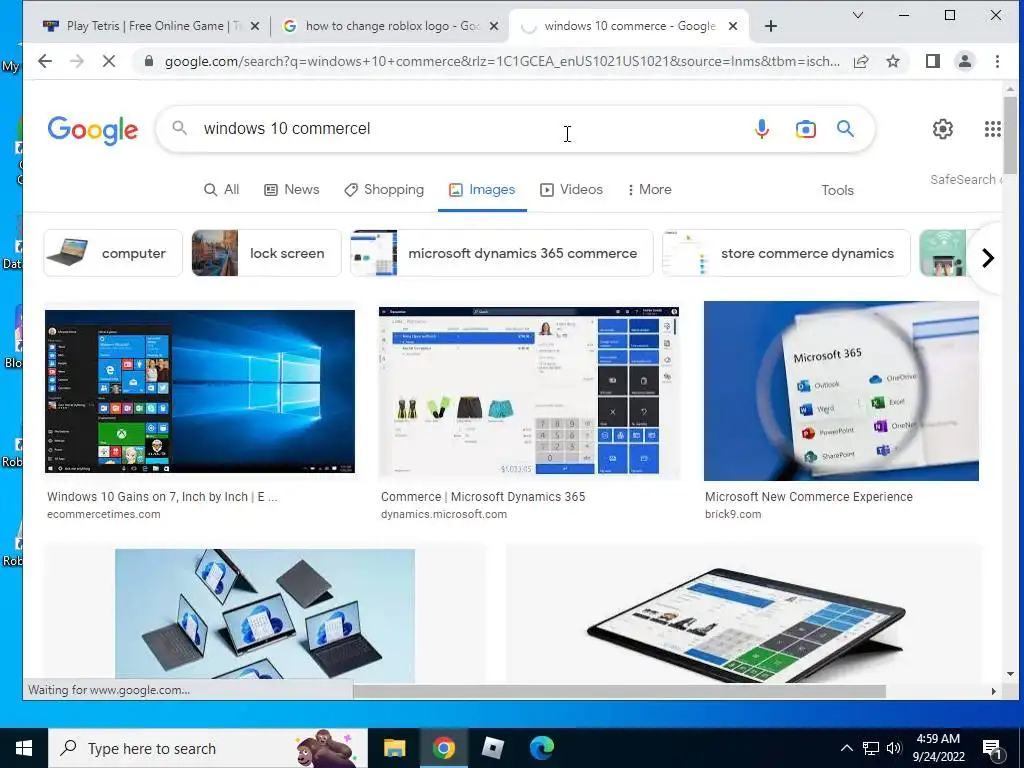
Task: Filter by lock screen chip
Action: pos(266,253)
